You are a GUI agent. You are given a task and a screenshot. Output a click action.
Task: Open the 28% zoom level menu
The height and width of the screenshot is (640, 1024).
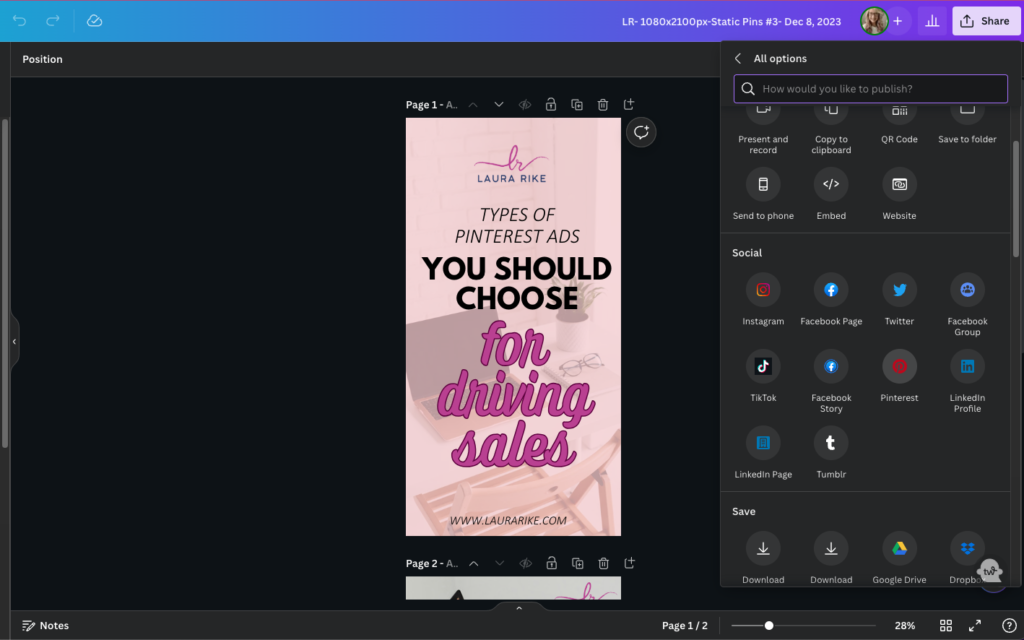tap(904, 626)
